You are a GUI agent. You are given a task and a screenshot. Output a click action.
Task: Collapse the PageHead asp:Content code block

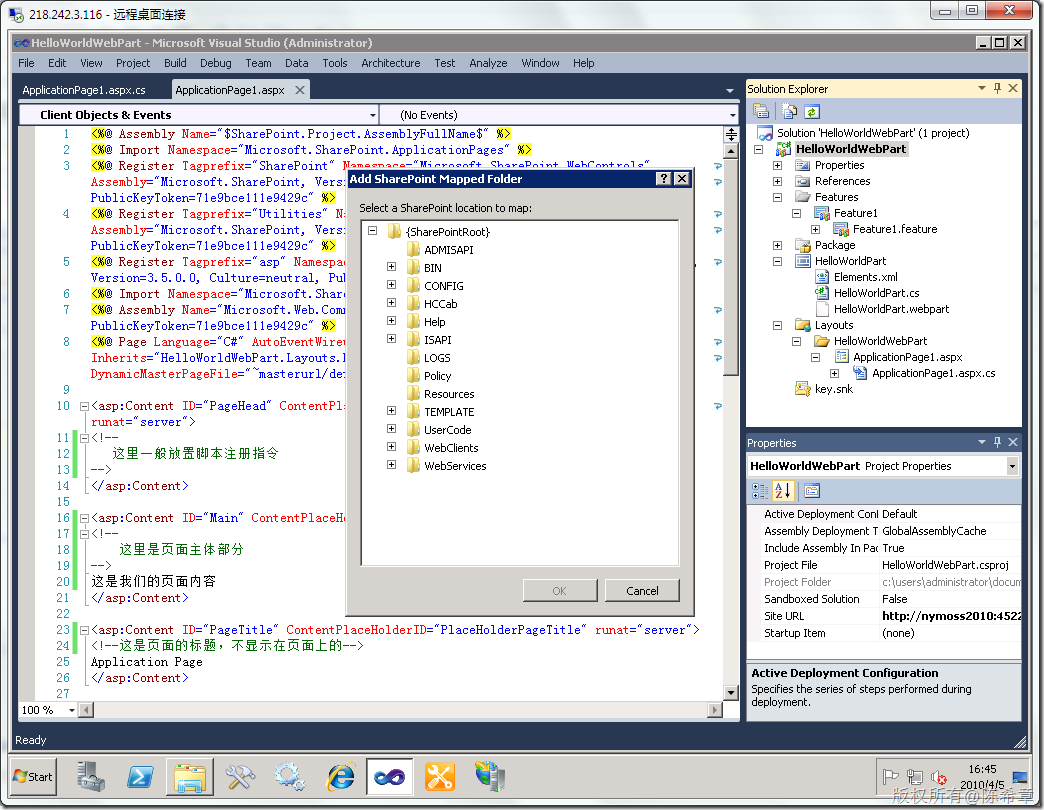click(84, 405)
